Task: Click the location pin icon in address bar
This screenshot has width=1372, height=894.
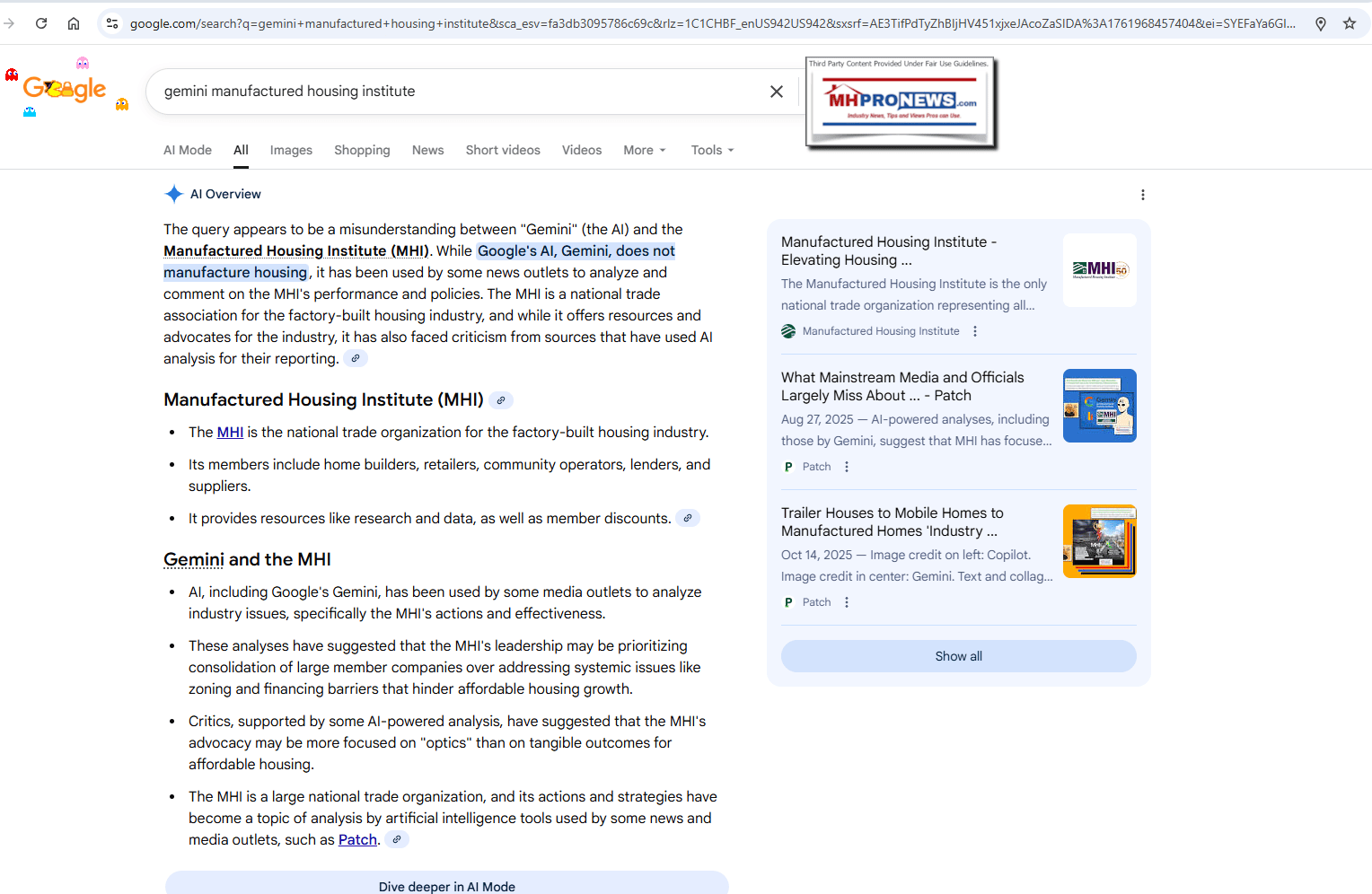Action: [1320, 23]
